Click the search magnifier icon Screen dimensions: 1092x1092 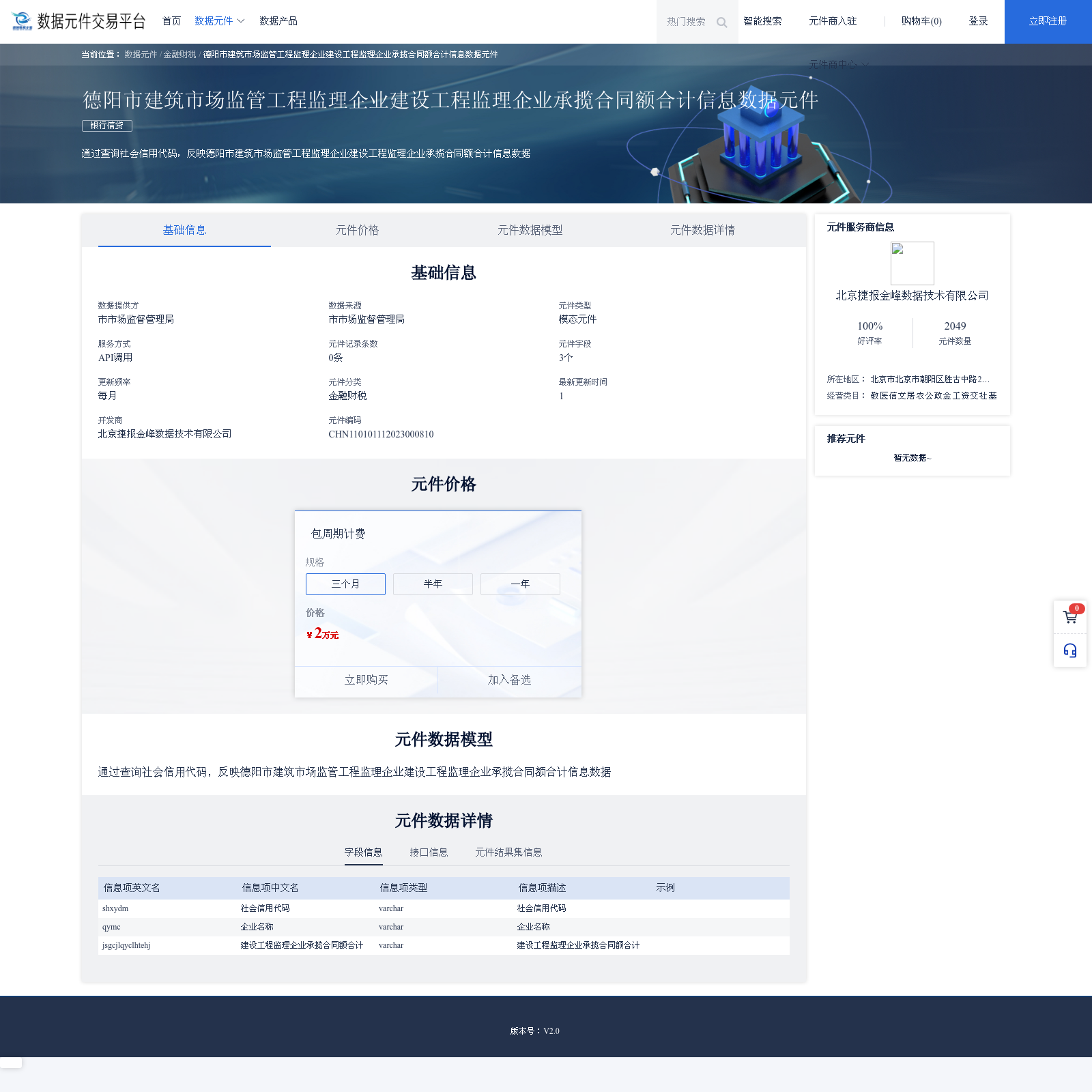coord(721,23)
